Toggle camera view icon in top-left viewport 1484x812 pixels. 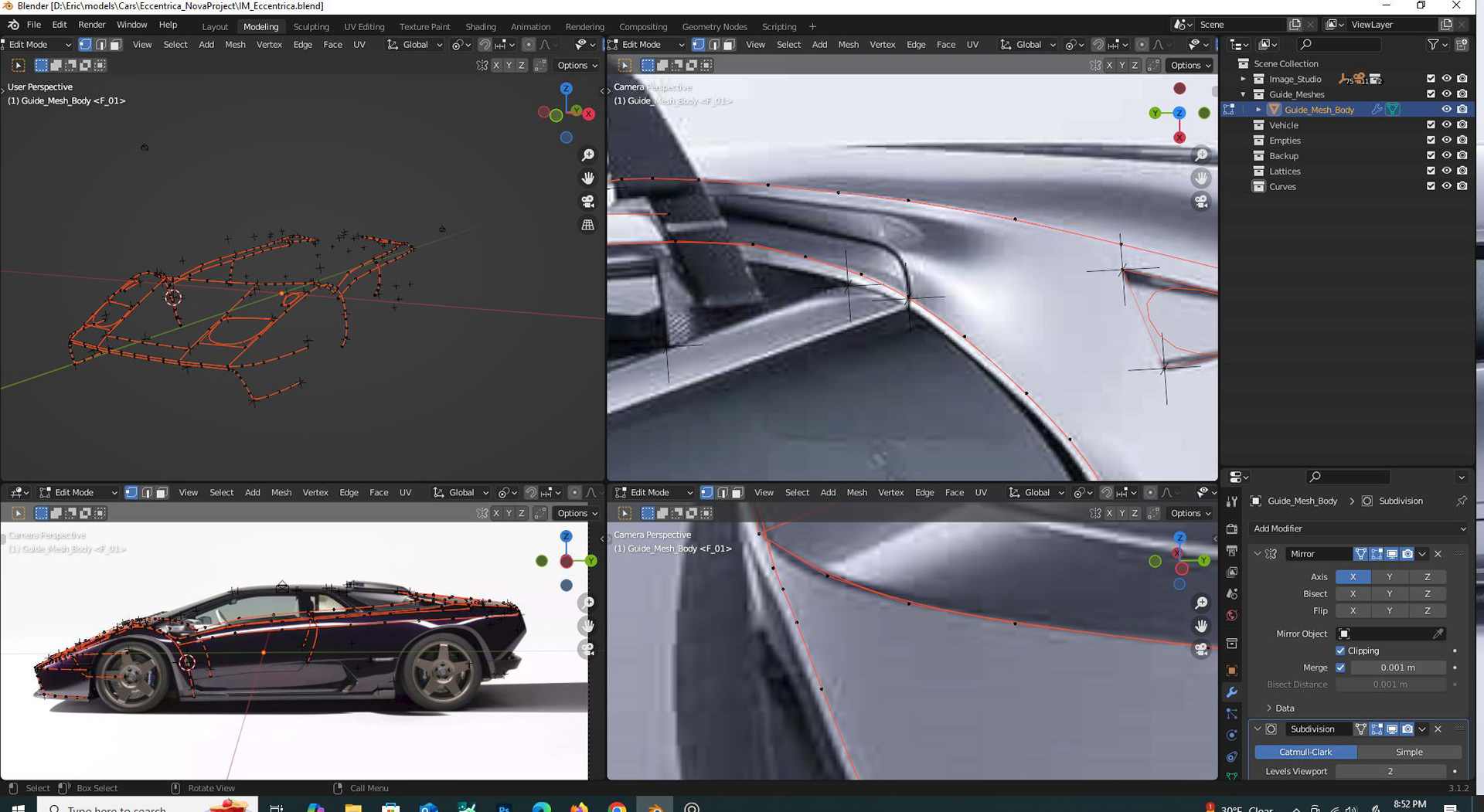coord(587,202)
